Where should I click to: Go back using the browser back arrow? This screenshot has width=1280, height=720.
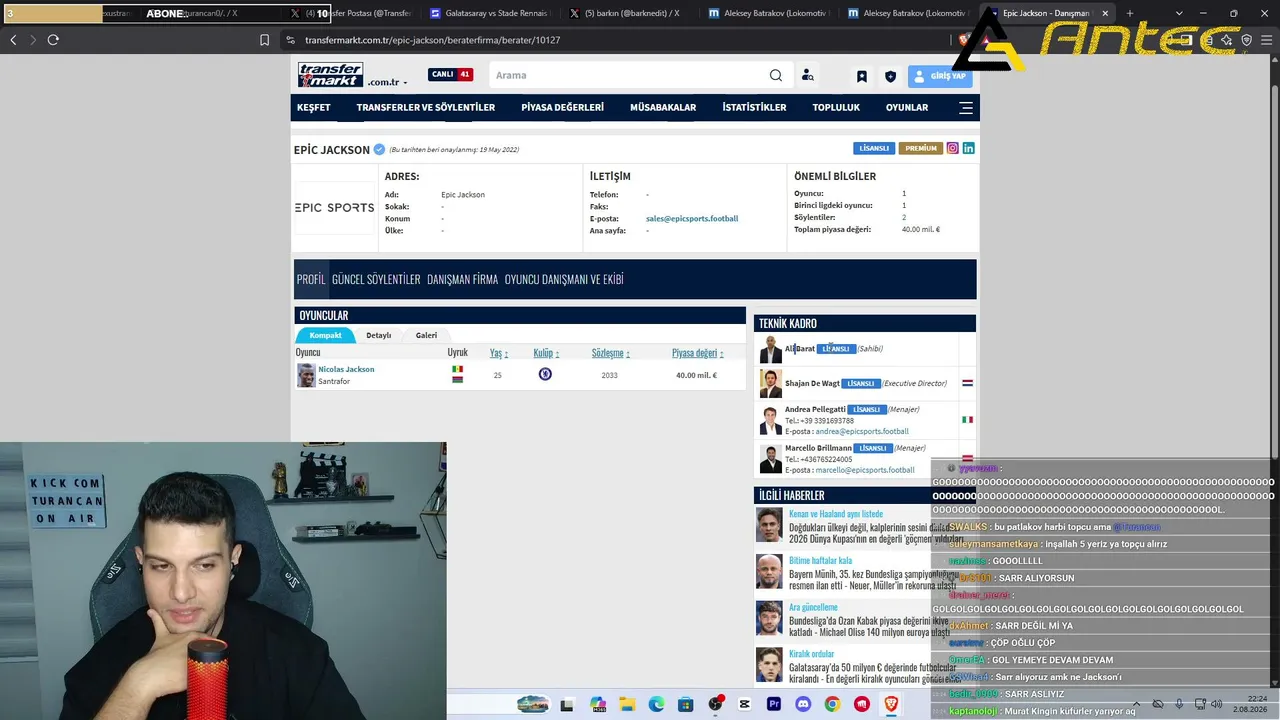pos(13,40)
